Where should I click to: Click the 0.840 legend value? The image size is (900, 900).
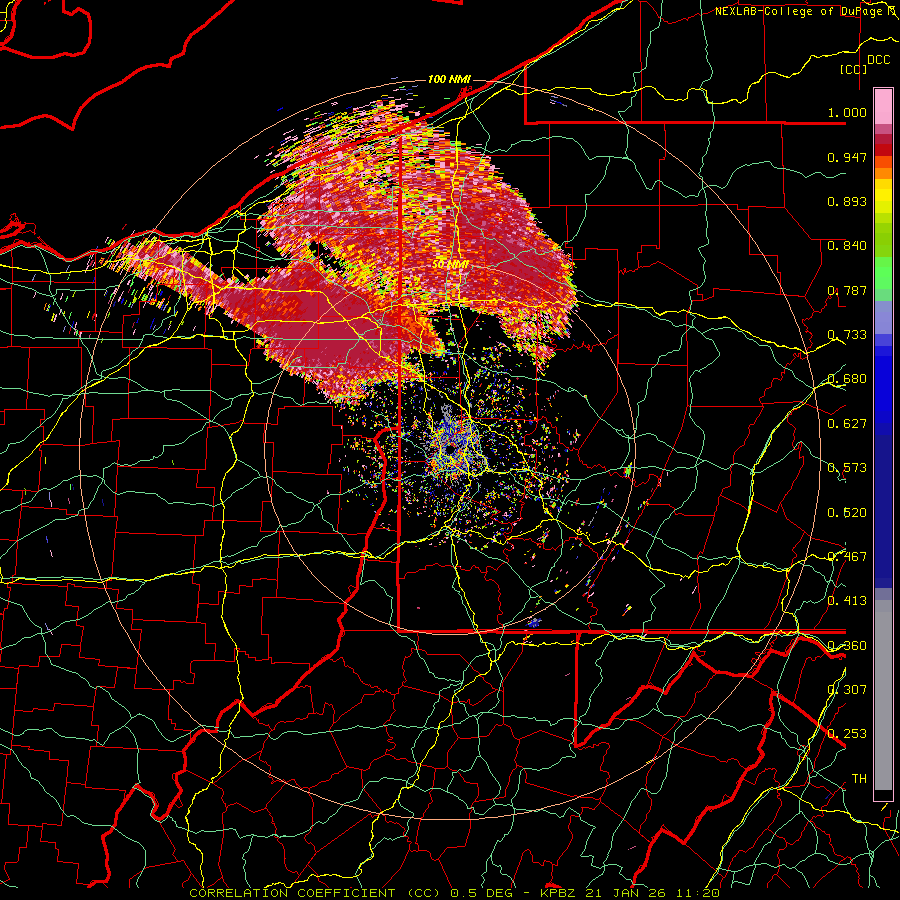tap(847, 246)
